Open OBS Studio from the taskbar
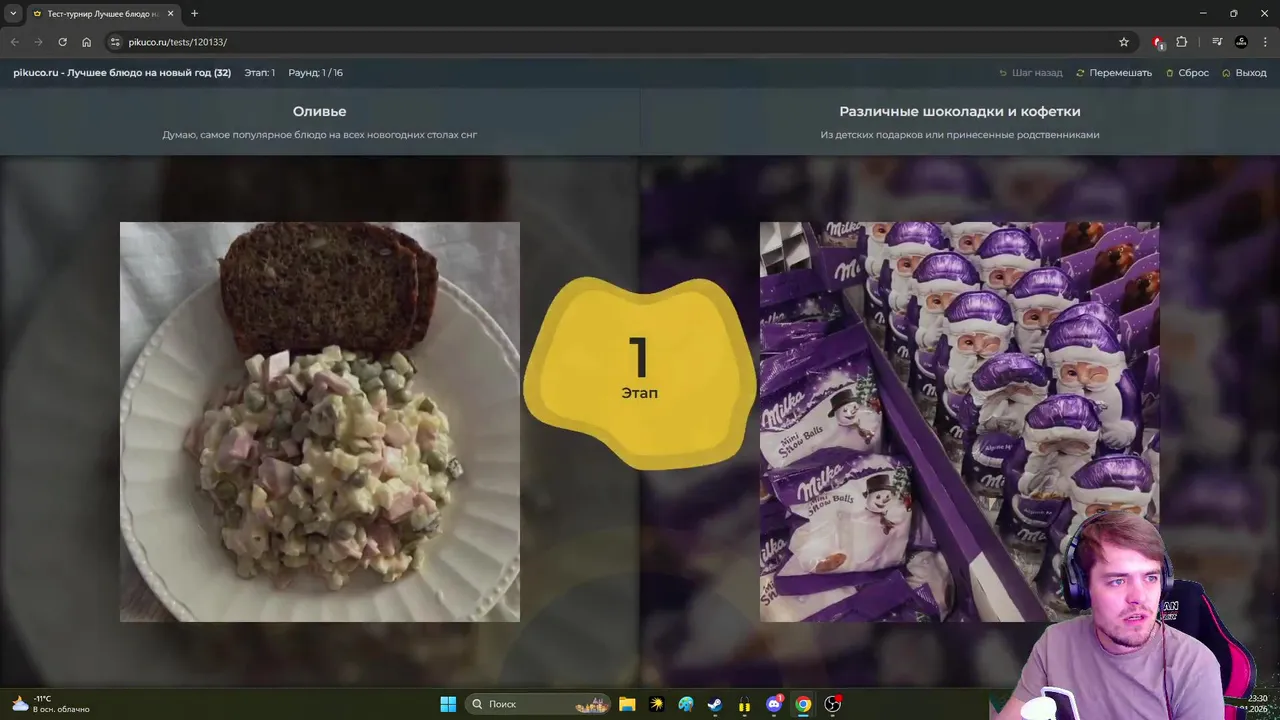Image resolution: width=1280 pixels, height=720 pixels. point(832,704)
